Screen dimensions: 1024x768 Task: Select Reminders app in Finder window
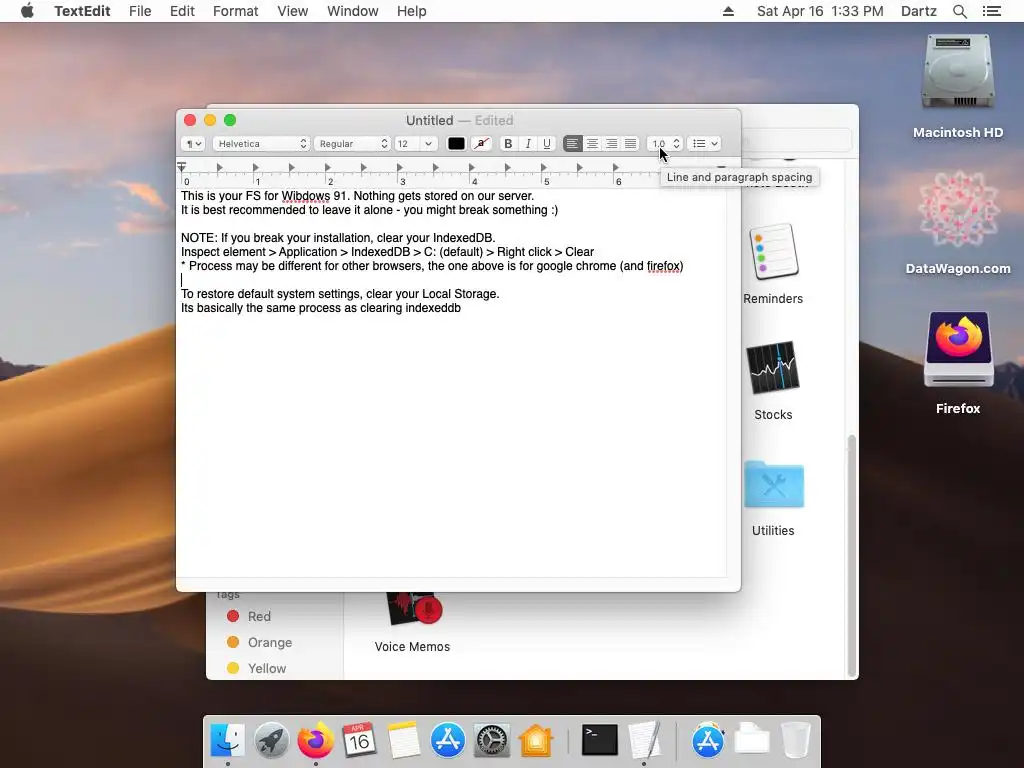[x=773, y=252]
